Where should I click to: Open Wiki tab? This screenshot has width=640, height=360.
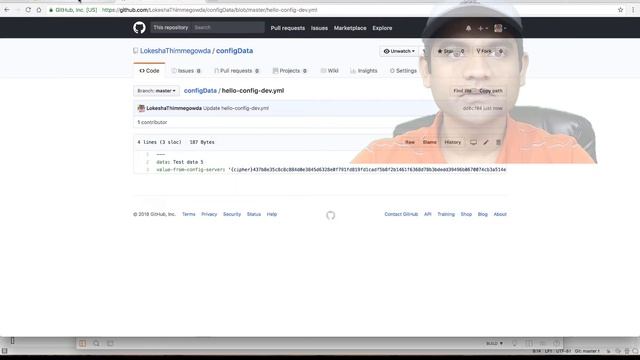[x=330, y=71]
